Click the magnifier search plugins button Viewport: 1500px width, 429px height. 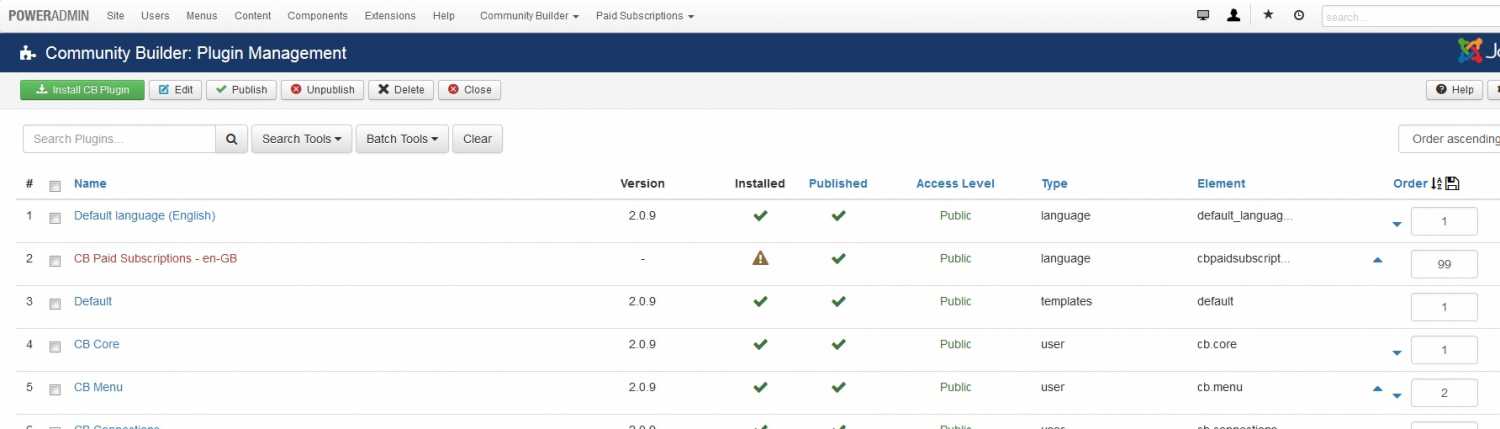point(231,139)
